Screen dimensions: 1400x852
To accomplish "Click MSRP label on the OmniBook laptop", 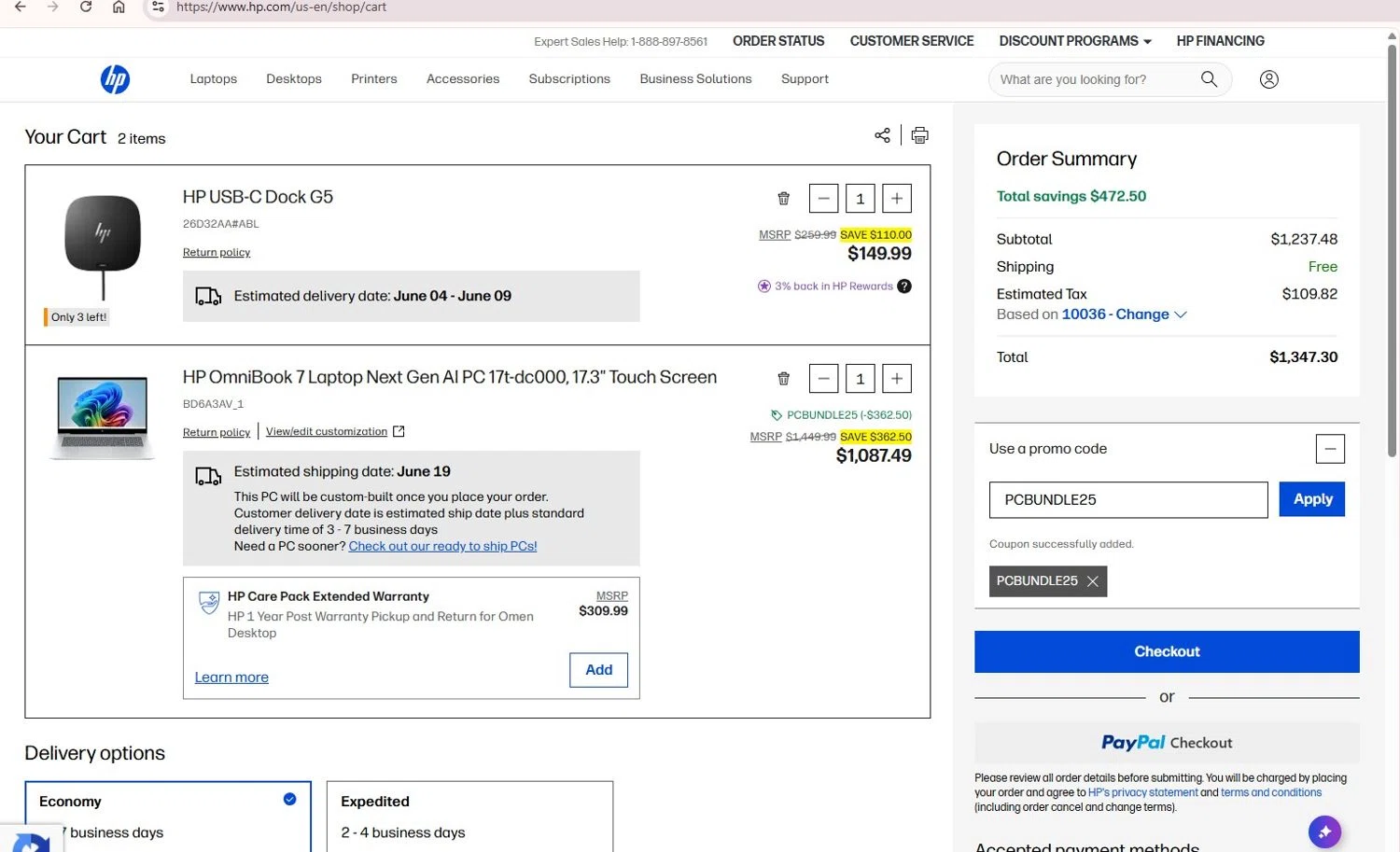I will pyautogui.click(x=765, y=437).
